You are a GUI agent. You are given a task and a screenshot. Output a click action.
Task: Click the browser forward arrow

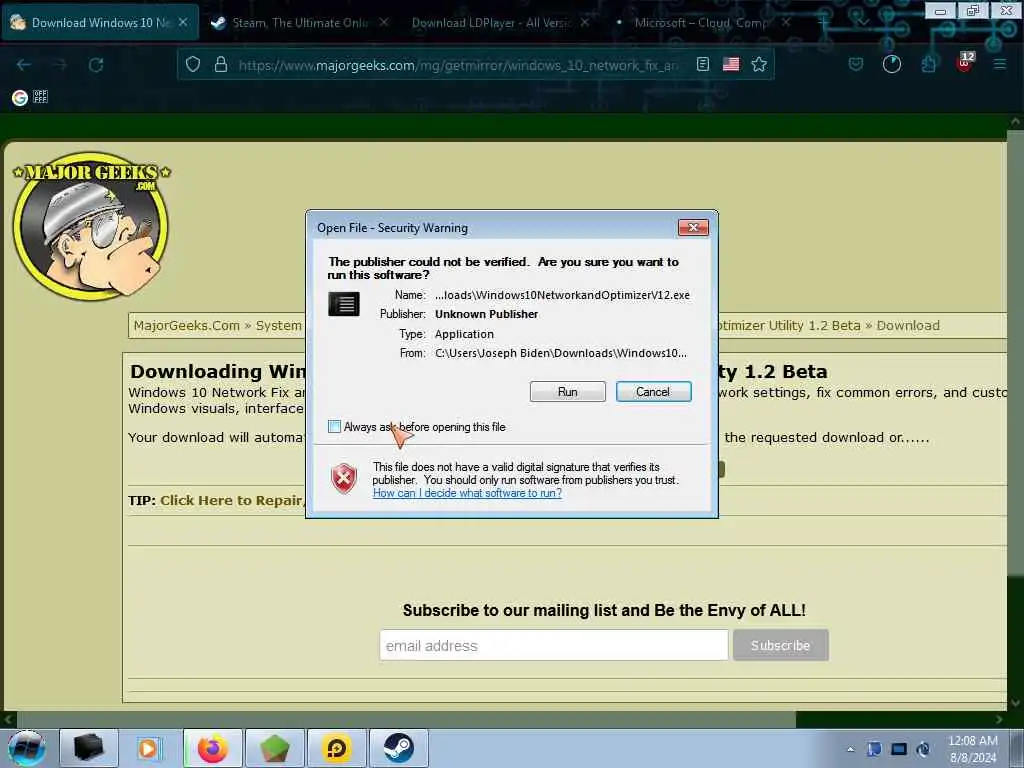(60, 65)
